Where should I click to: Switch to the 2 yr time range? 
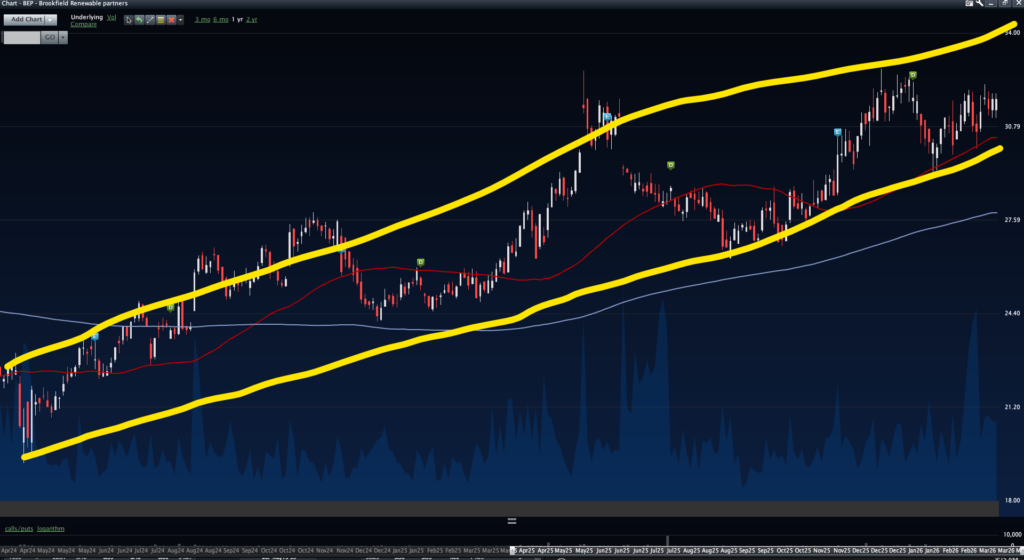click(251, 20)
